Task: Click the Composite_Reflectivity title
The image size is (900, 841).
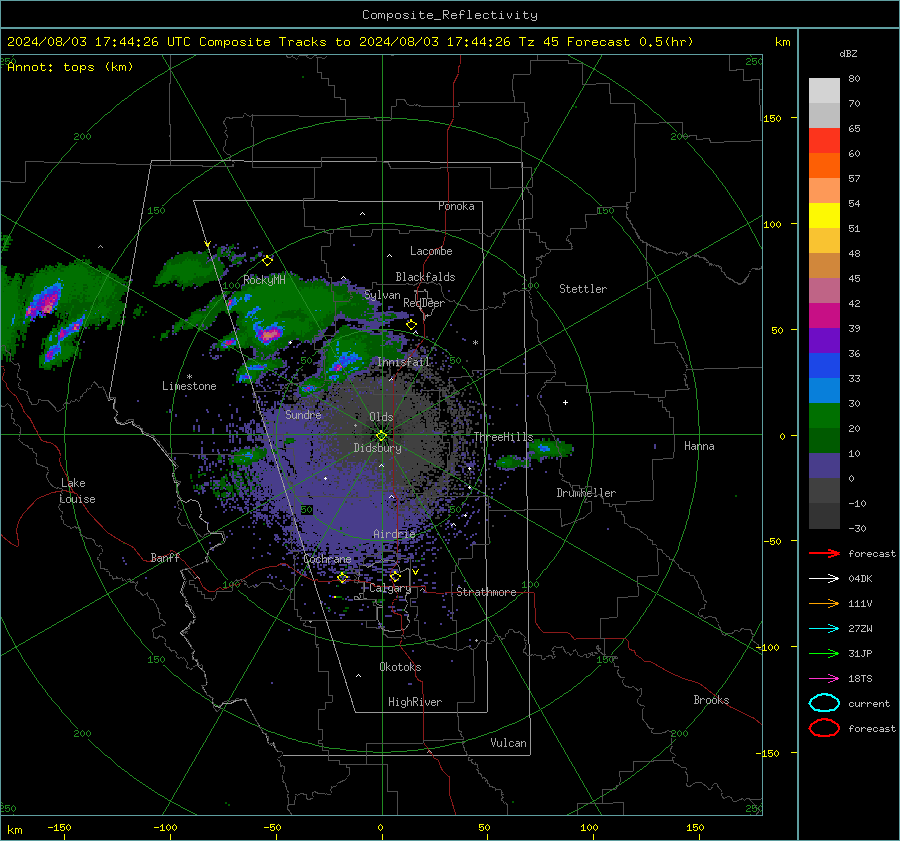Action: [450, 15]
